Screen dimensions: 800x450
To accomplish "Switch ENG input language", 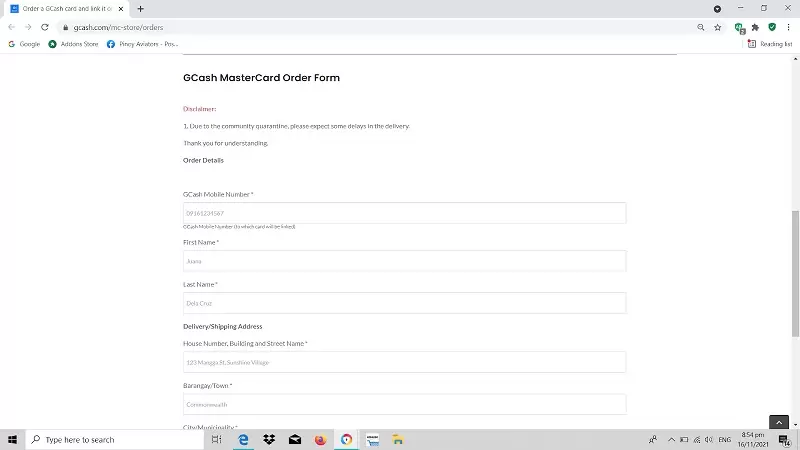I will (x=724, y=440).
